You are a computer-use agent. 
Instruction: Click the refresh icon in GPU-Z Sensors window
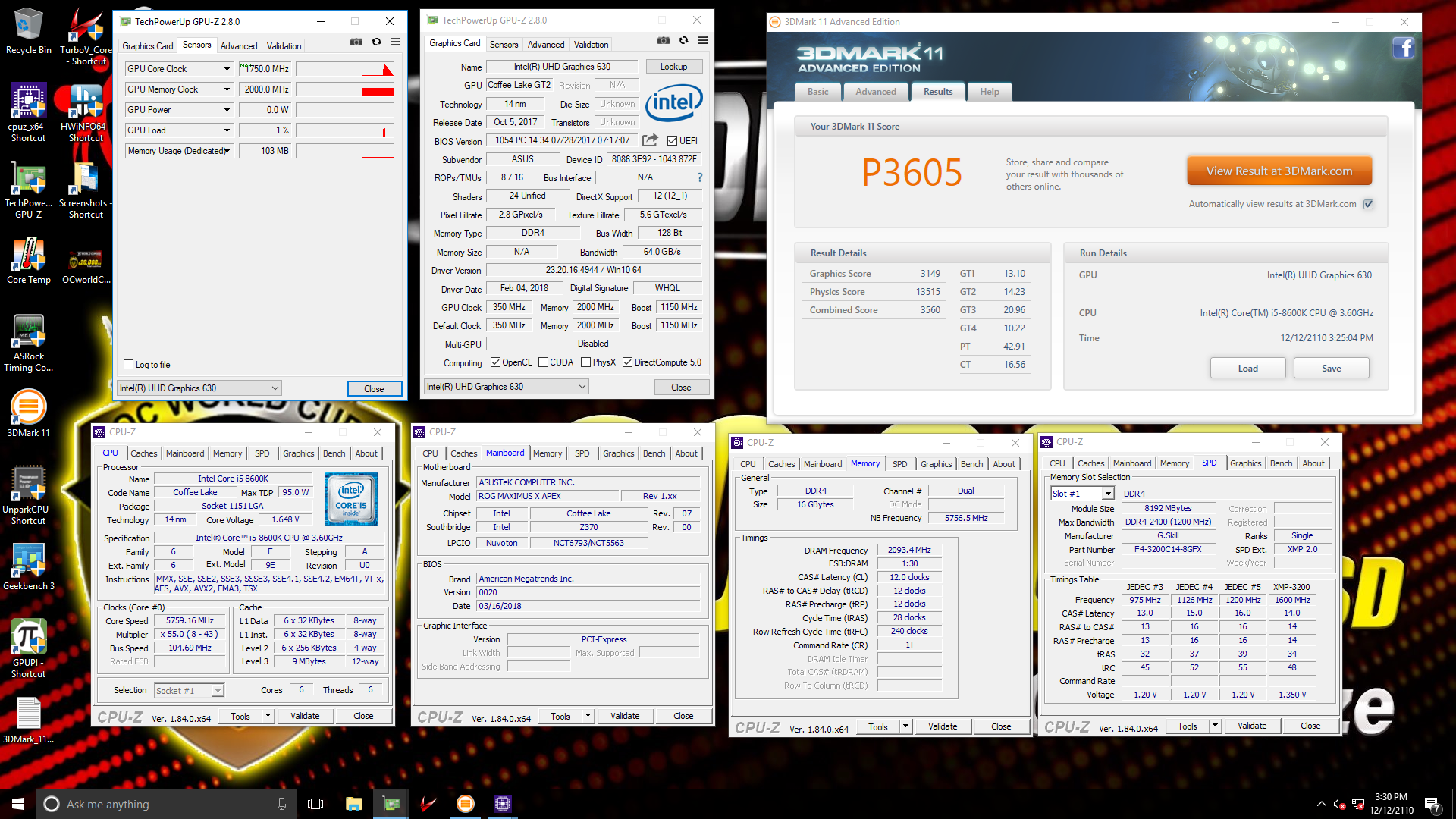376,42
